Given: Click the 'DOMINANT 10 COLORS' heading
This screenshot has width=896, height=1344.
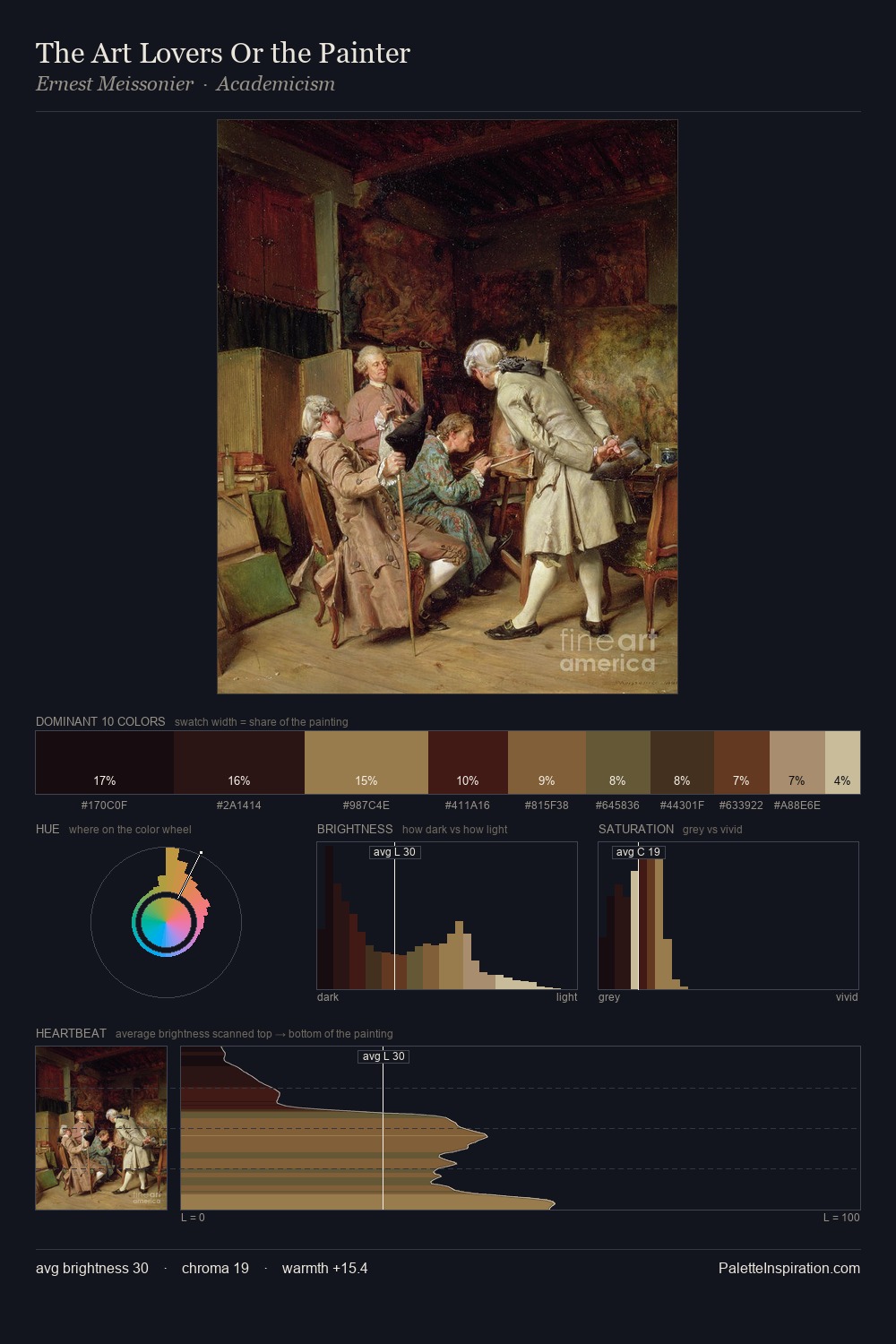Looking at the screenshot, I should click(100, 721).
